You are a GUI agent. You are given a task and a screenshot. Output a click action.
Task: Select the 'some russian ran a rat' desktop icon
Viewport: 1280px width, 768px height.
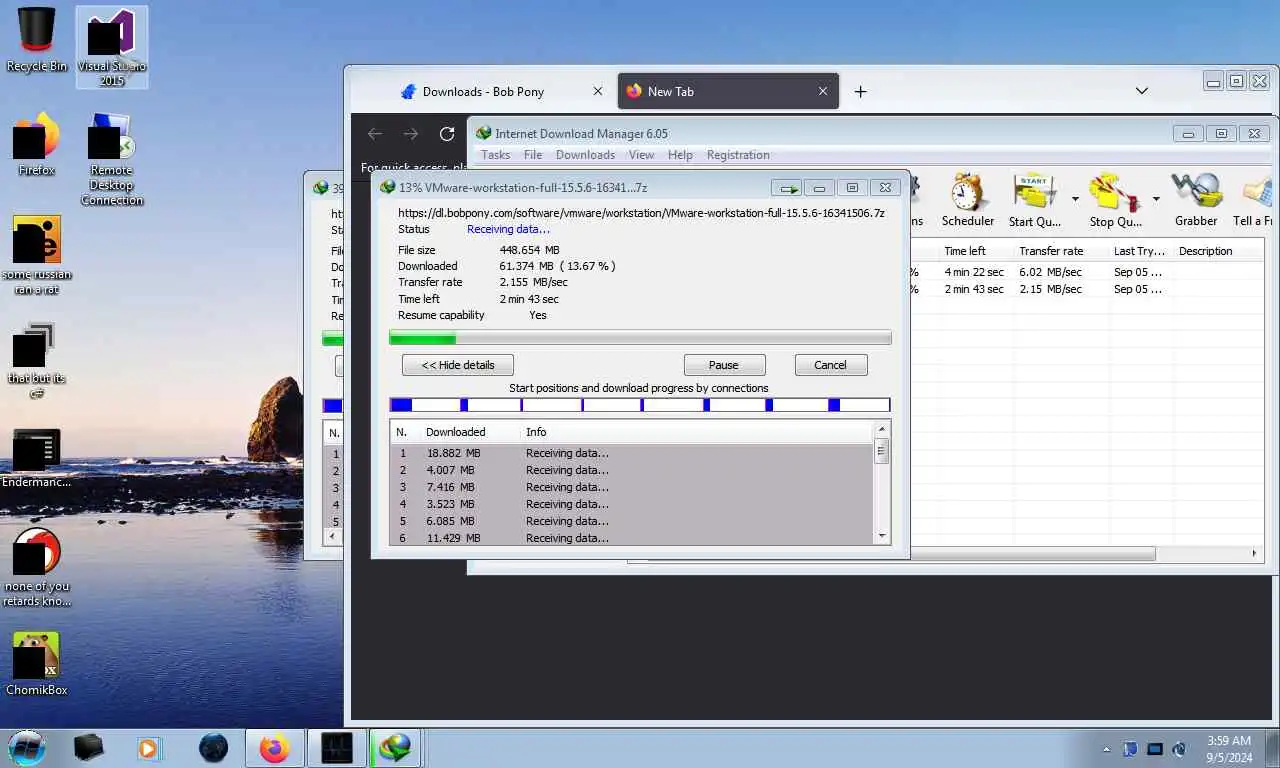[37, 256]
